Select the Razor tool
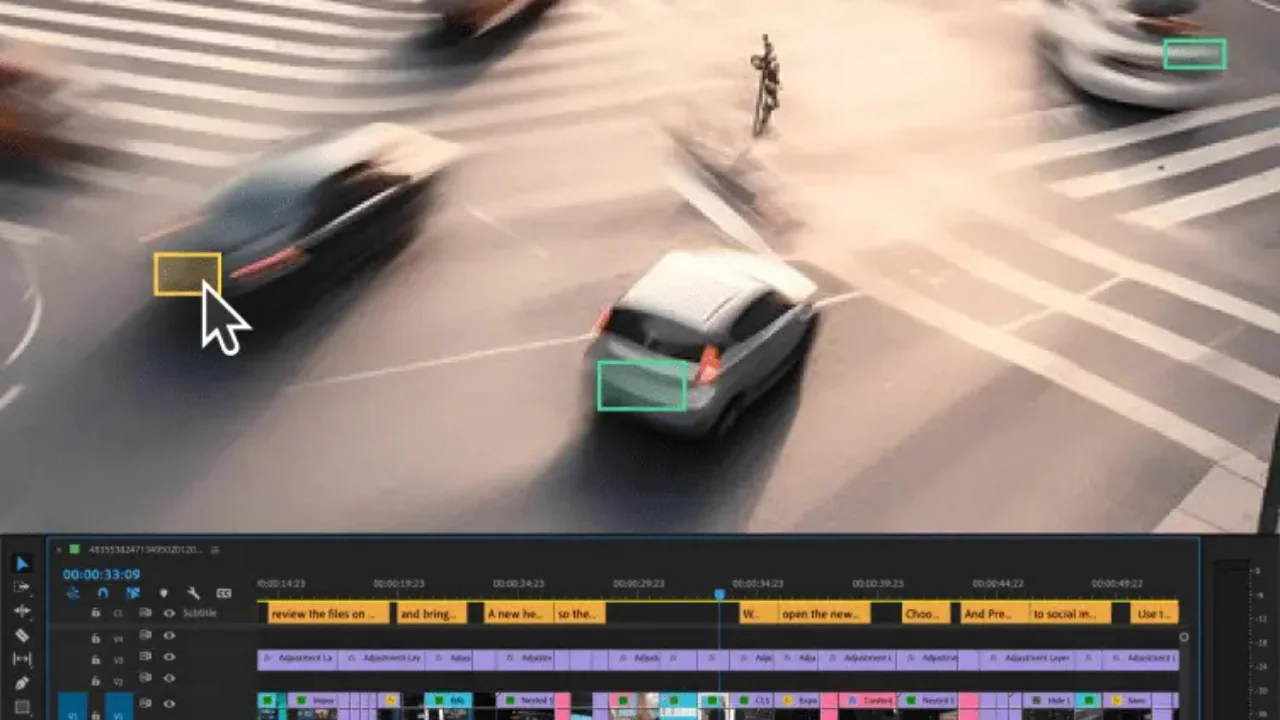Viewport: 1280px width, 720px height. [x=22, y=635]
